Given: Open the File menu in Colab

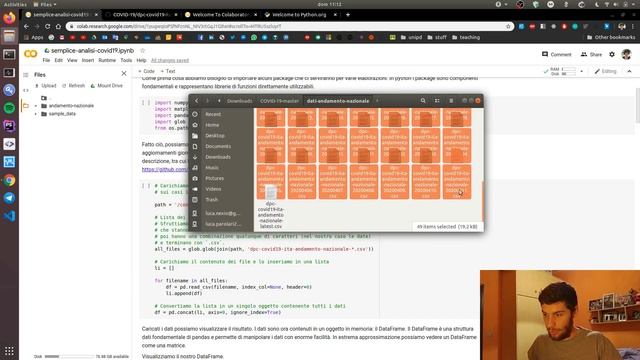Looking at the screenshot, I should click(46, 60).
